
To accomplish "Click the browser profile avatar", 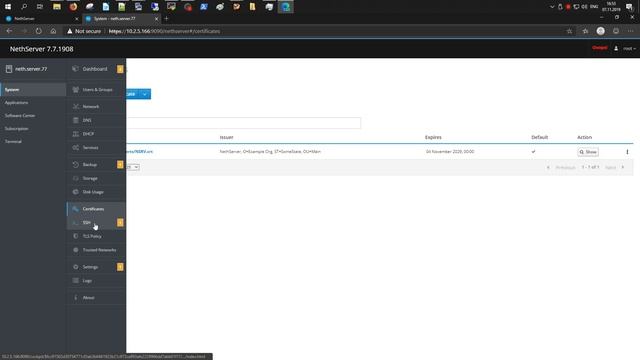I will click(600, 31).
